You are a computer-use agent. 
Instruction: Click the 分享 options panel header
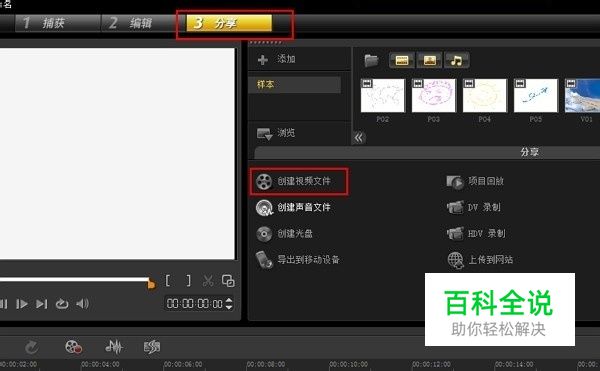pyautogui.click(x=427, y=153)
